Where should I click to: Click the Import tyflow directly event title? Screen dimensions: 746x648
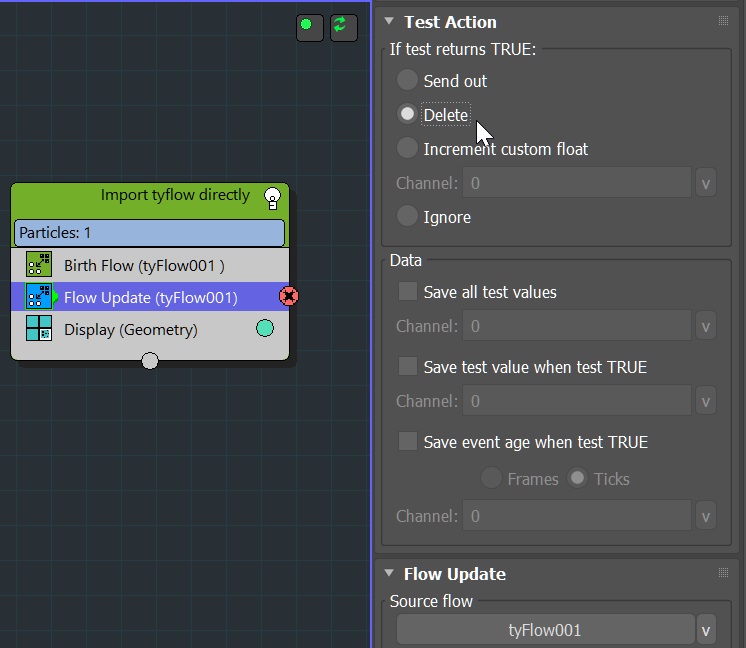(x=175, y=195)
